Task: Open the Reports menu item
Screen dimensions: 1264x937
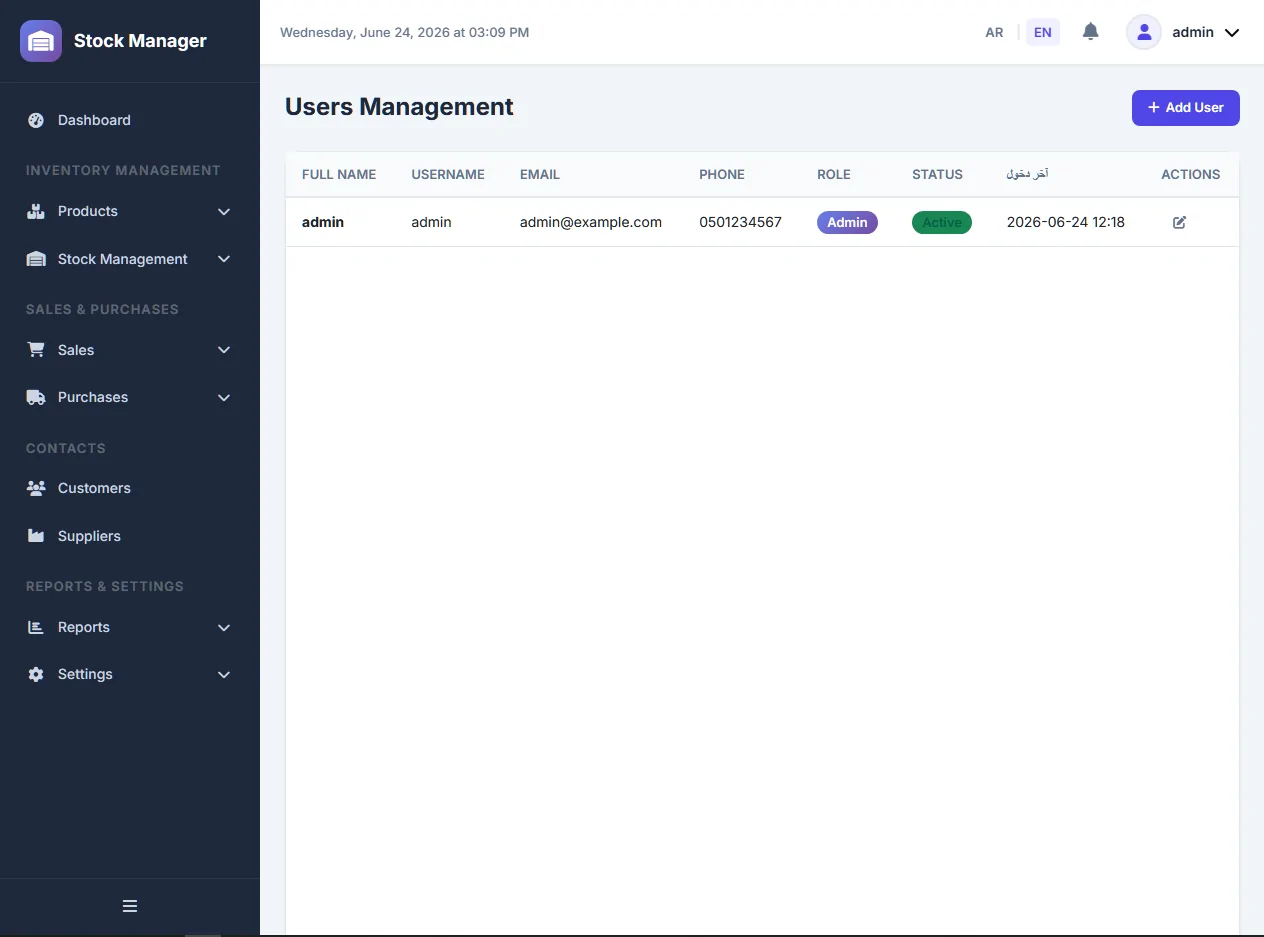Action: pos(130,627)
